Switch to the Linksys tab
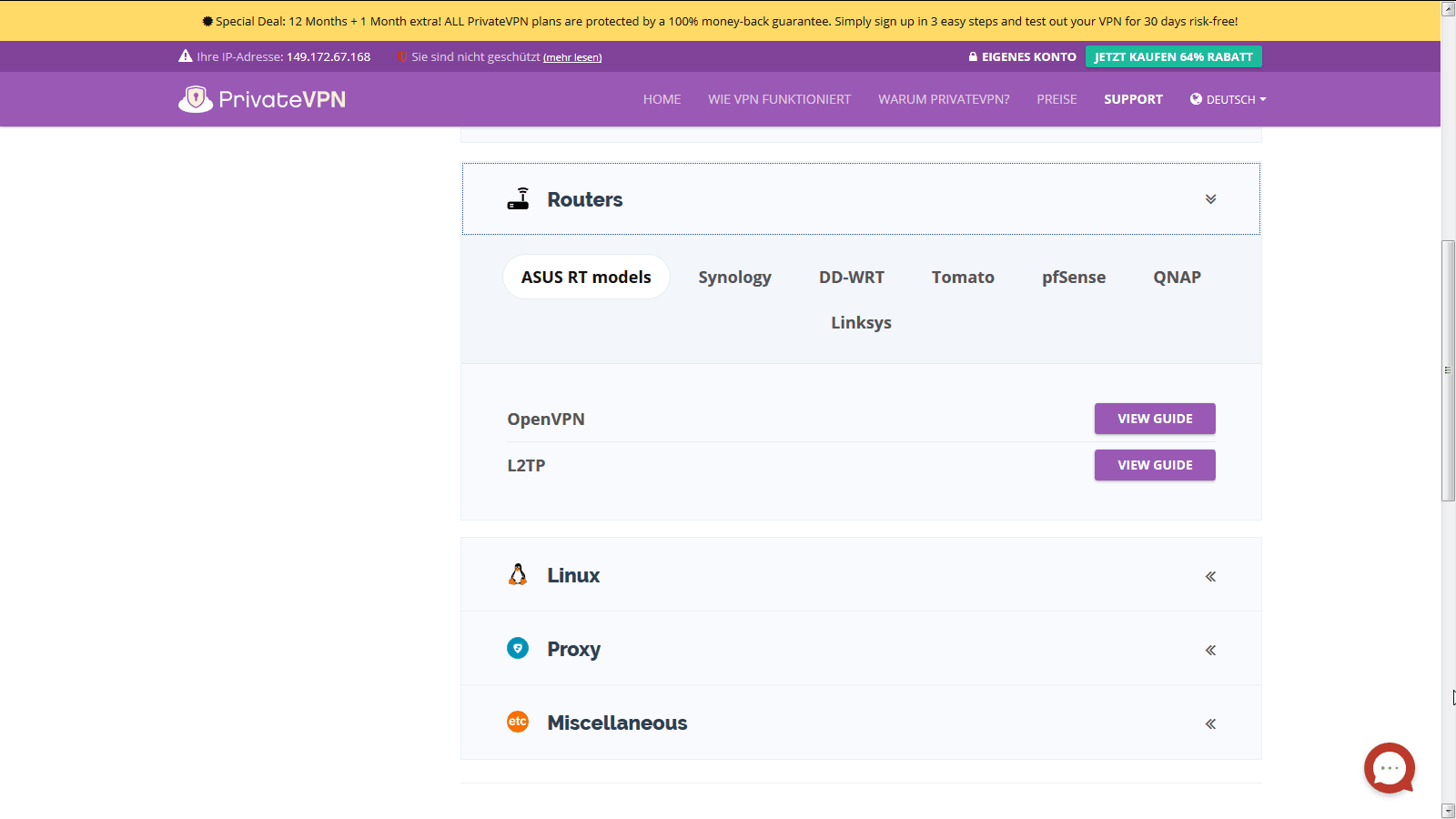The width and height of the screenshot is (1456, 819). pos(861,322)
